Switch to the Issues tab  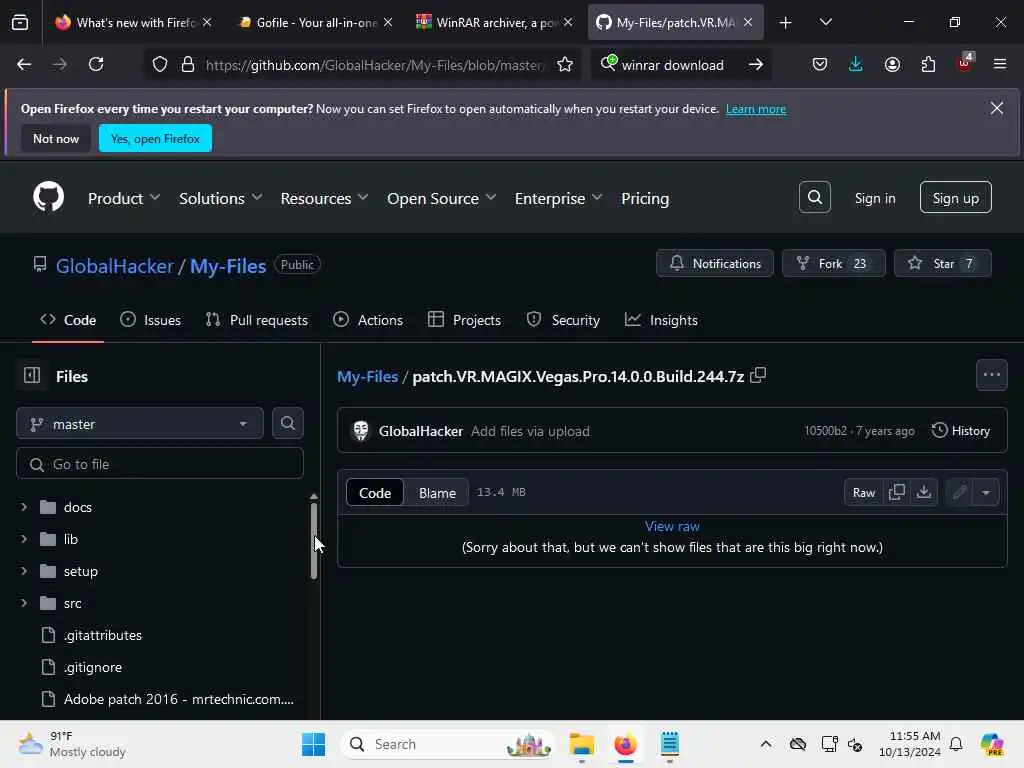151,320
